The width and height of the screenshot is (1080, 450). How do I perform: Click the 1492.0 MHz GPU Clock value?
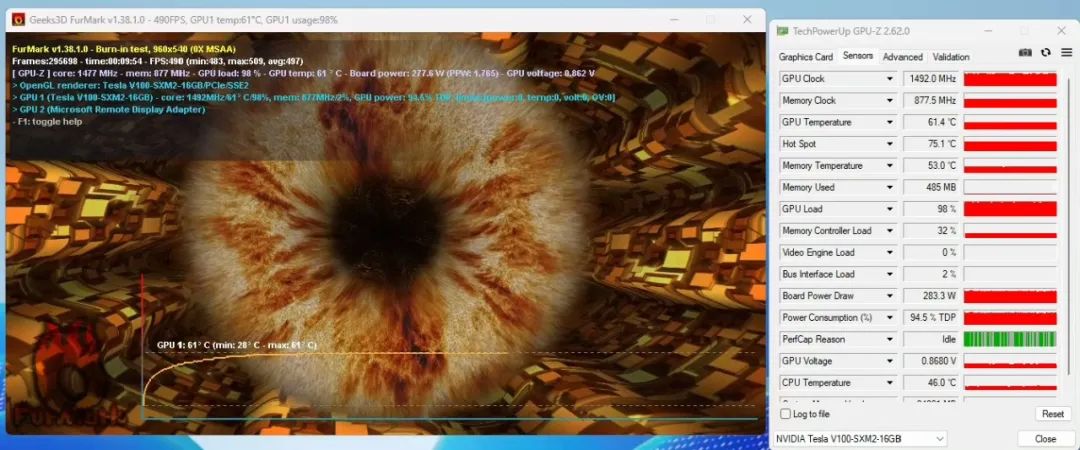pos(931,79)
